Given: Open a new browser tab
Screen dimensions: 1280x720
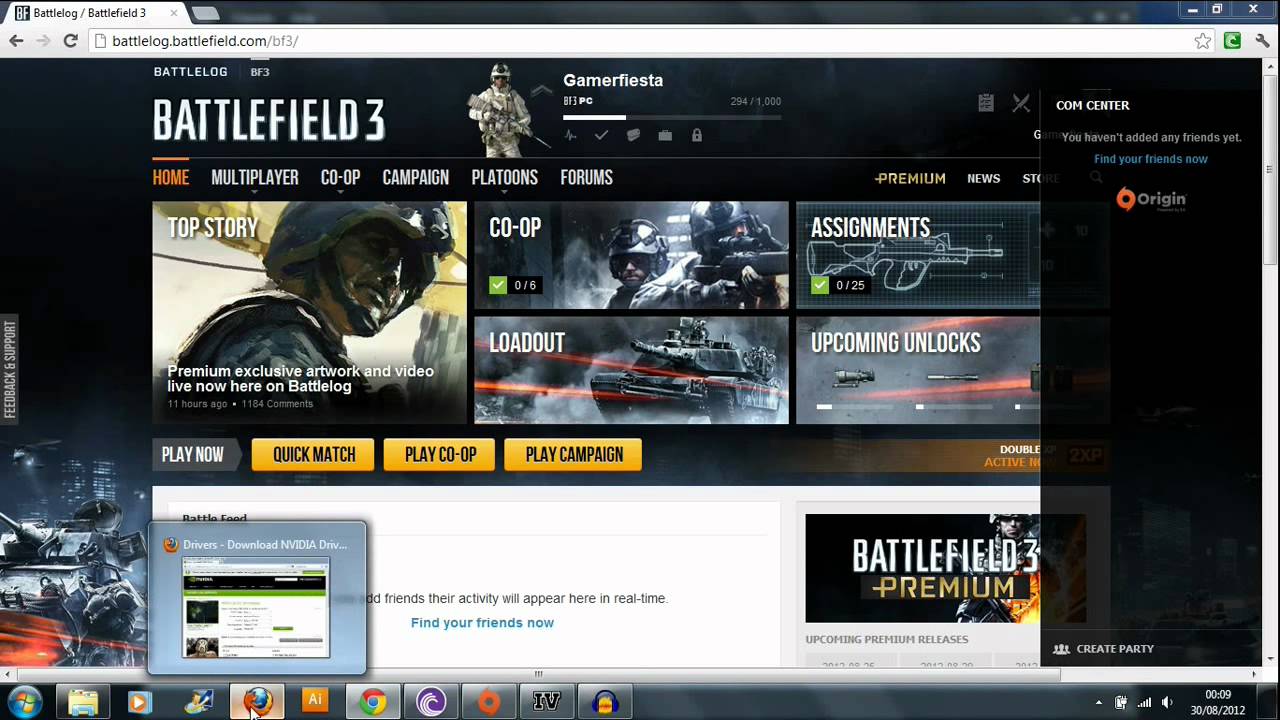Looking at the screenshot, I should tap(205, 13).
